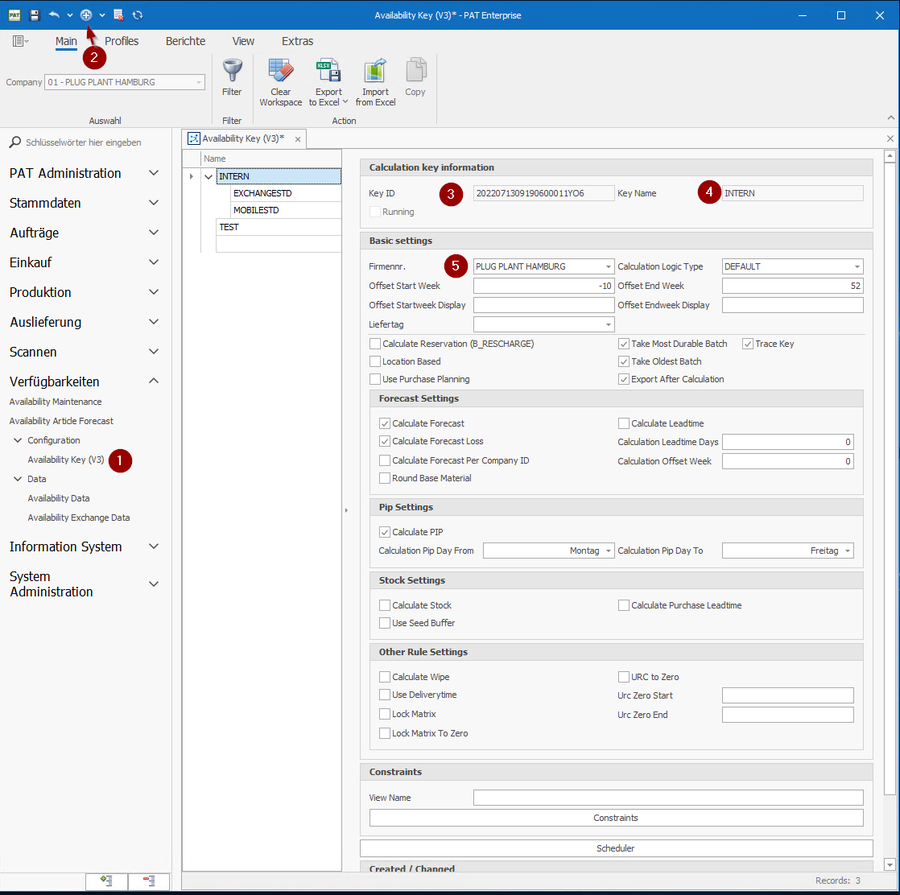
Task: Switch to the Profiles ribbon tab
Action: 121,41
